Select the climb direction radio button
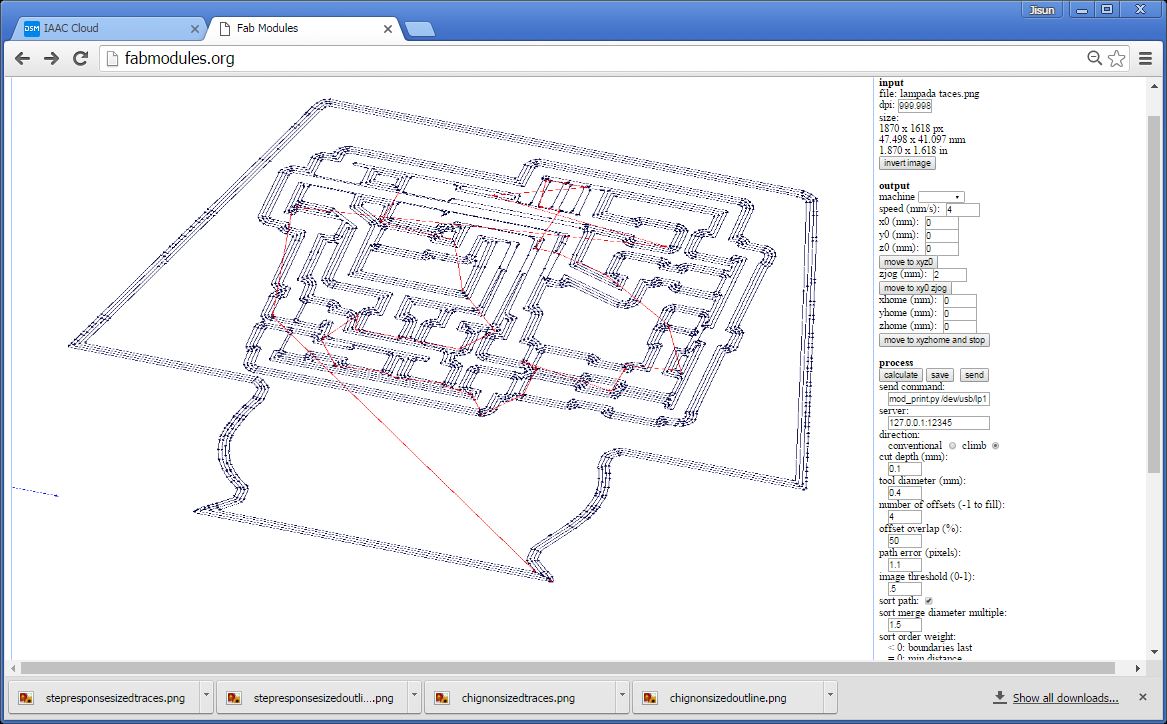The image size is (1167, 724). click(x=996, y=446)
